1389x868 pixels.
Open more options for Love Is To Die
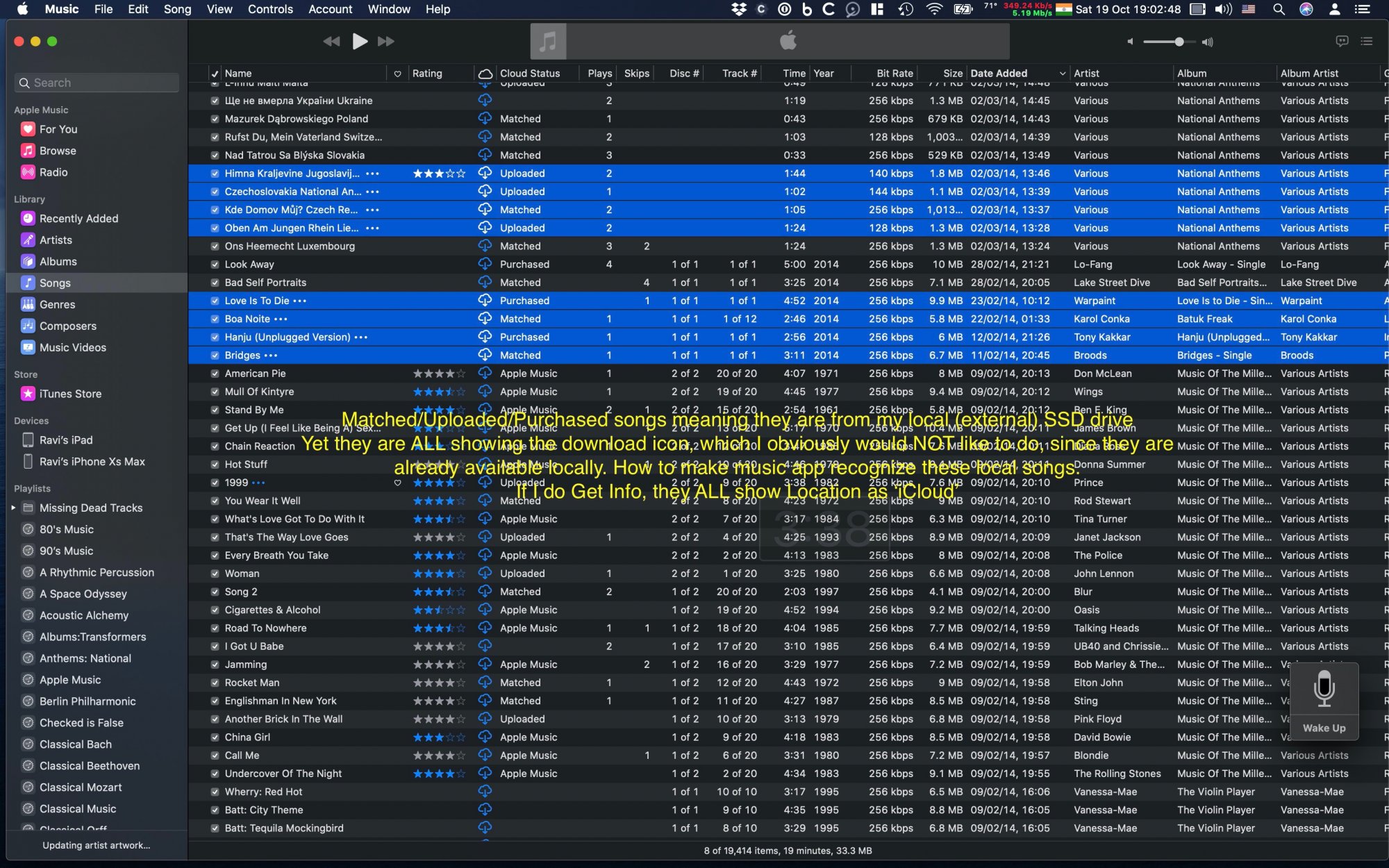(x=299, y=301)
